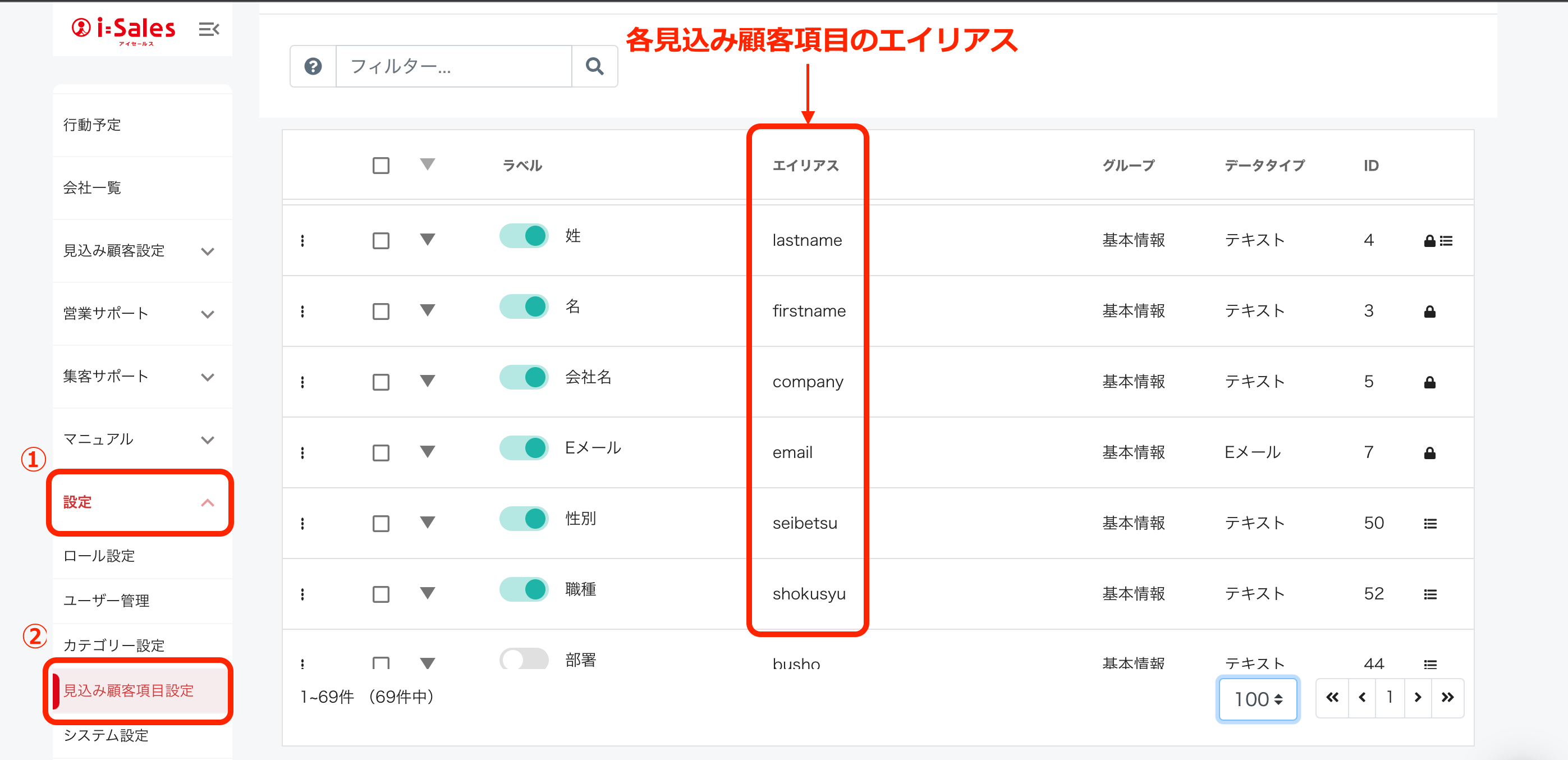The image size is (1568, 760).
Task: Open the three-dot menu for the 姓 row
Action: pos(302,241)
